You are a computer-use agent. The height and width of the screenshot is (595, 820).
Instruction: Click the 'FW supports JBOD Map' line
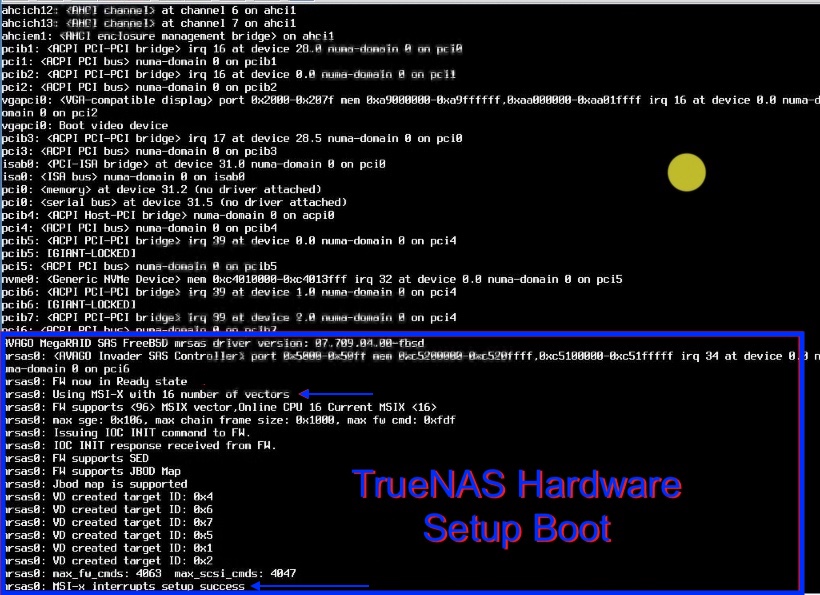coord(93,471)
